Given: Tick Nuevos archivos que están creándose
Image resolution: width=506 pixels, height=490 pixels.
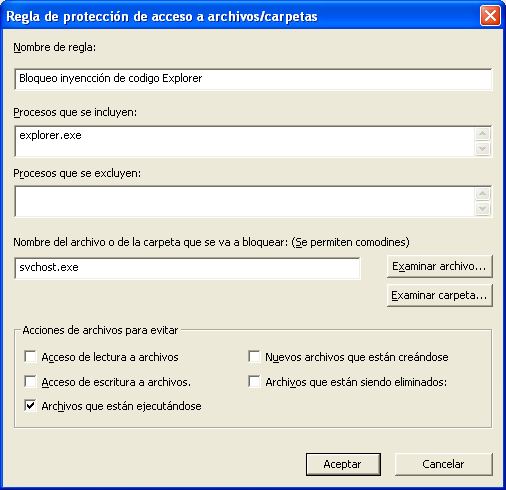Looking at the screenshot, I should 254,357.
